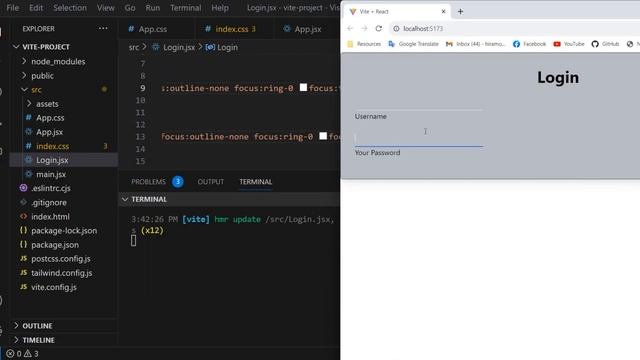Expand the public folder
The image size is (640, 360).
pos(42,76)
